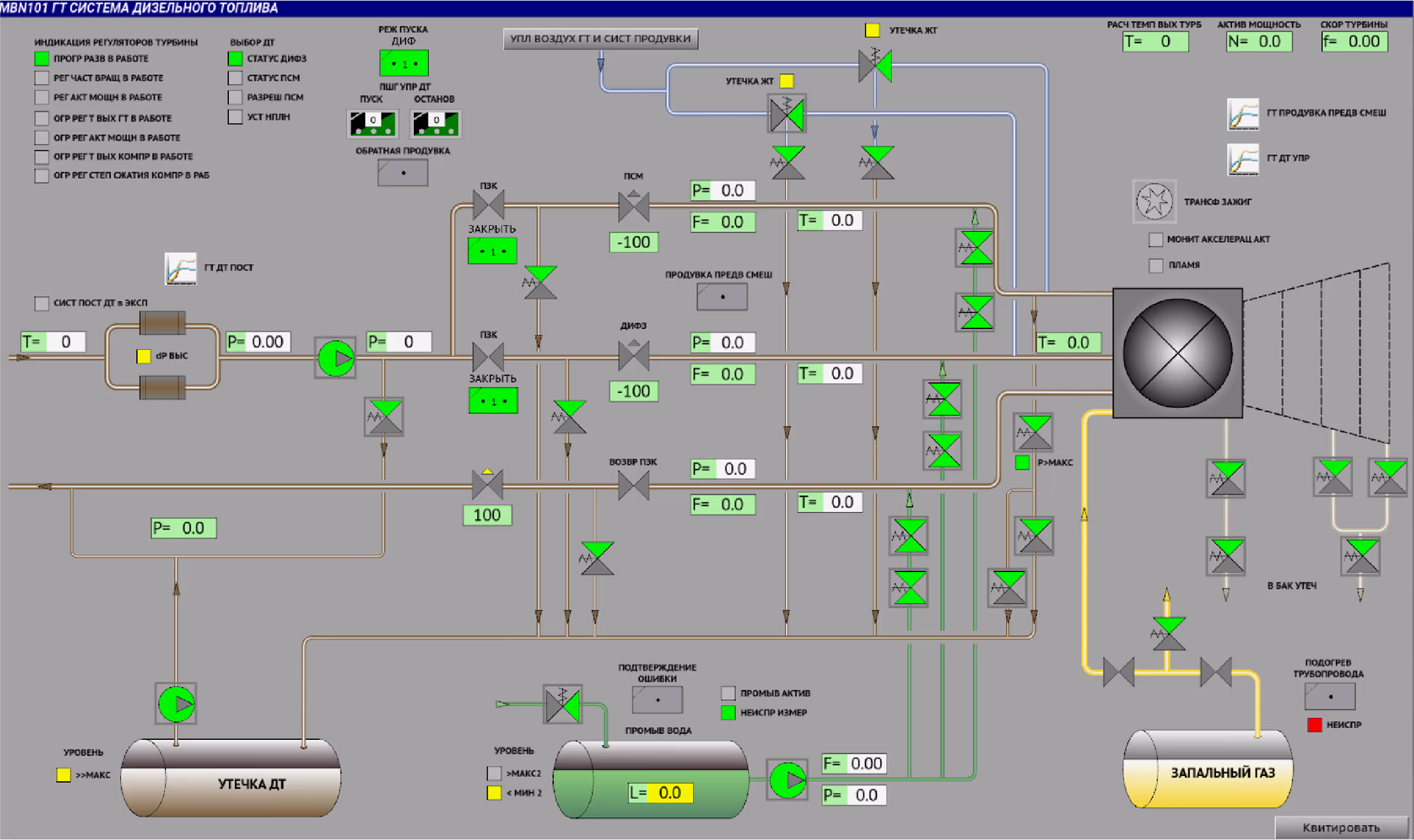The height and width of the screenshot is (840, 1414).
Task: Open the ГТ ДТ УПР trend icon
Action: pyautogui.click(x=1242, y=159)
